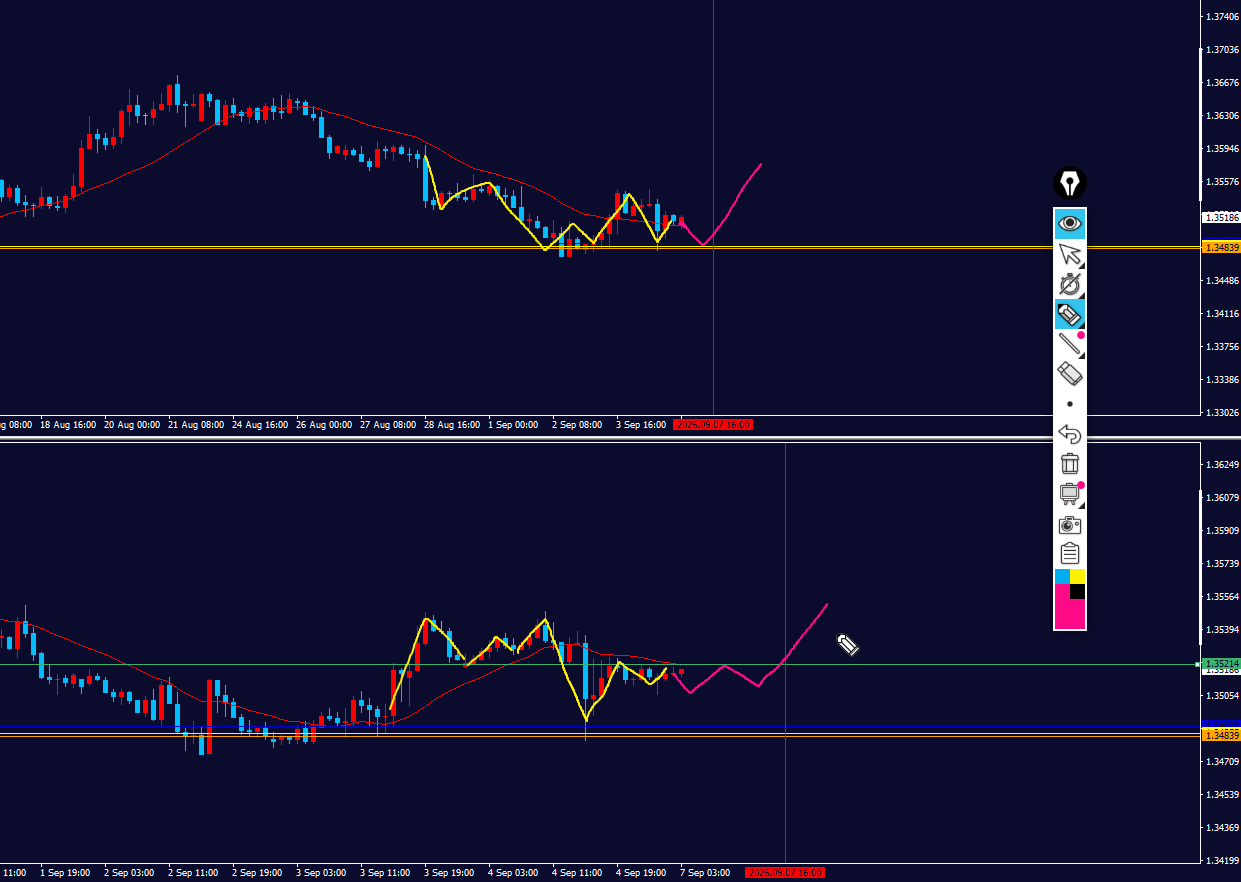
Task: Click the small dot brush size option
Action: pos(1070,404)
